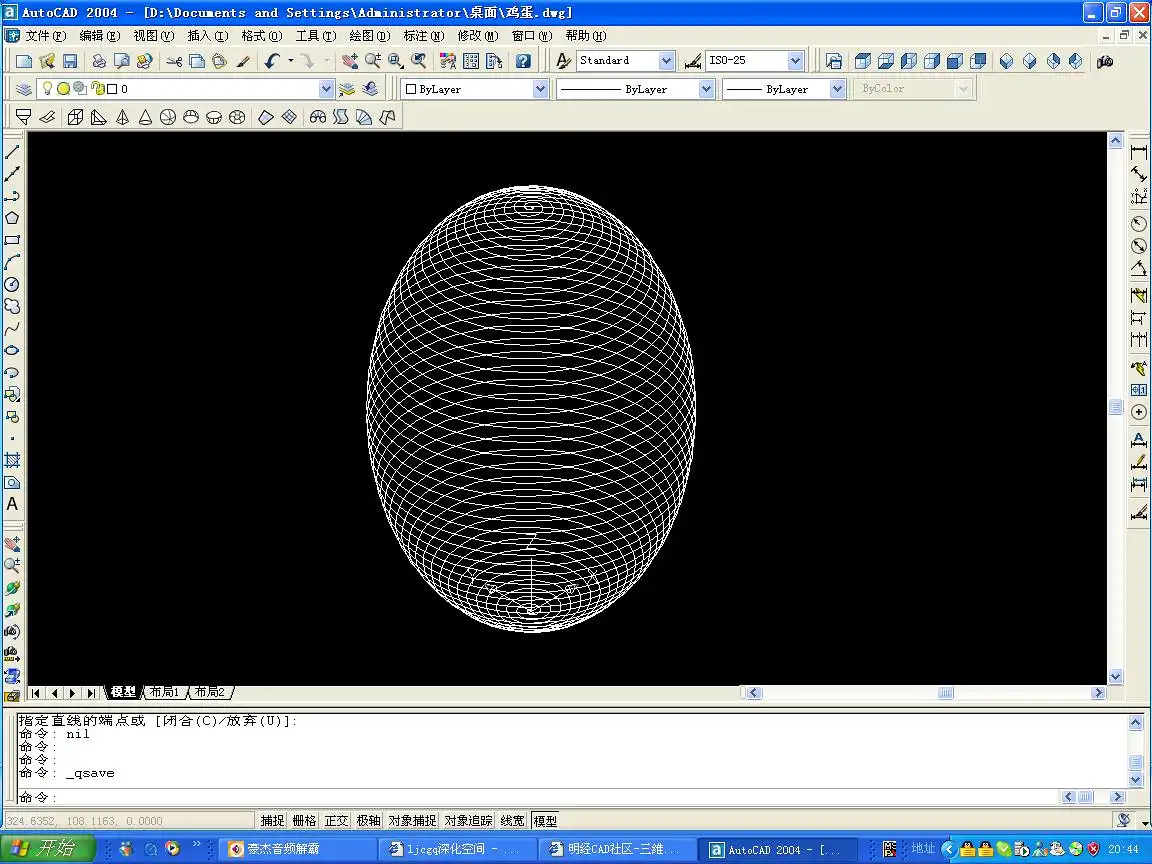1152x864 pixels.
Task: Switch to SW Isometric view icon
Action: (1007, 61)
